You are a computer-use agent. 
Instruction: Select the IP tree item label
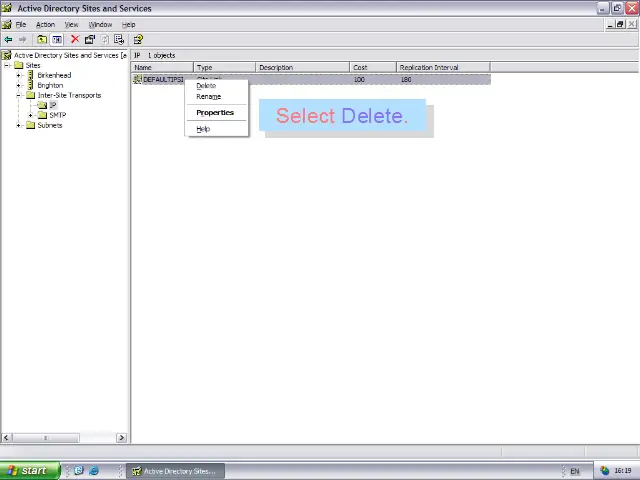[53, 105]
